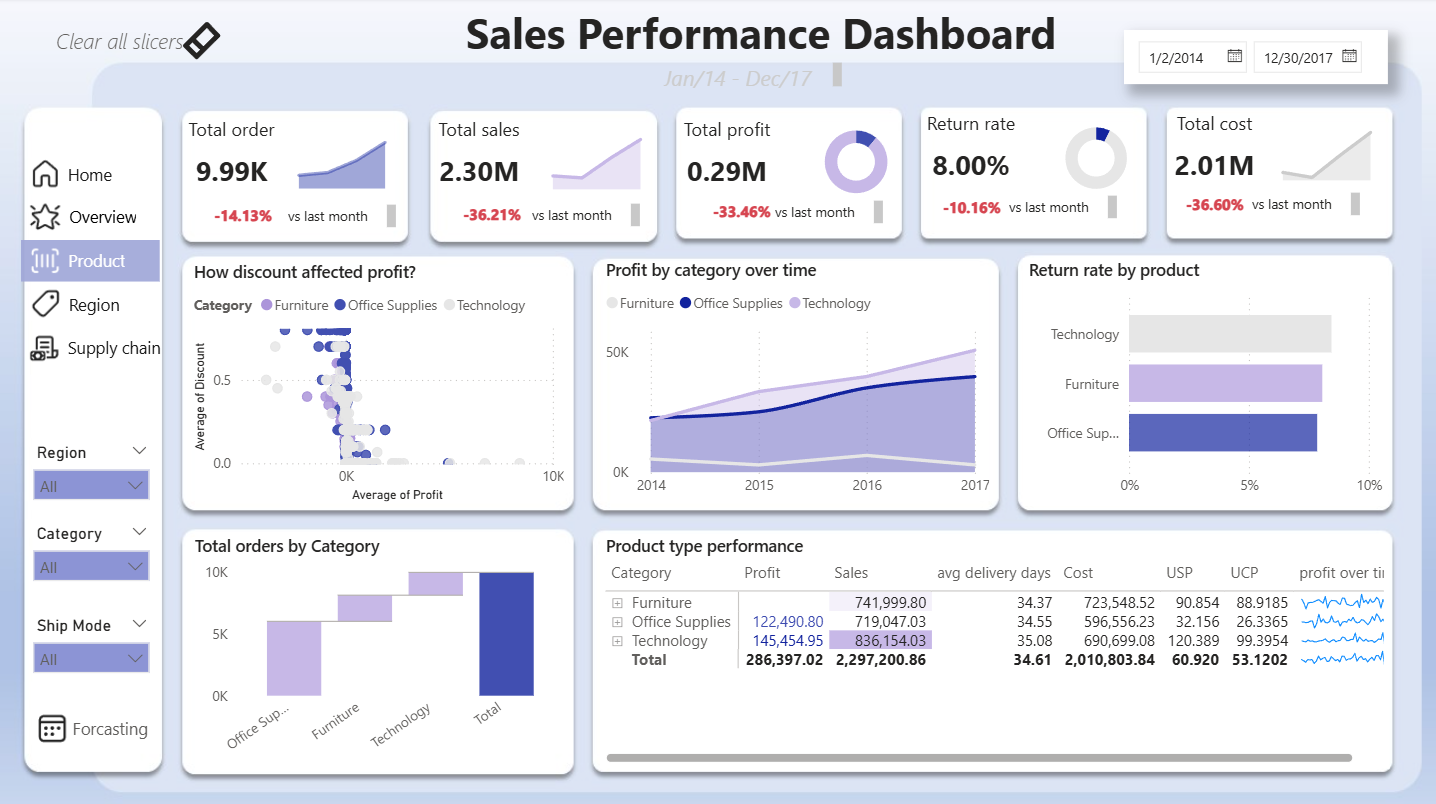This screenshot has width=1436, height=804.
Task: Open the end date calendar picker icon
Action: 1350,57
